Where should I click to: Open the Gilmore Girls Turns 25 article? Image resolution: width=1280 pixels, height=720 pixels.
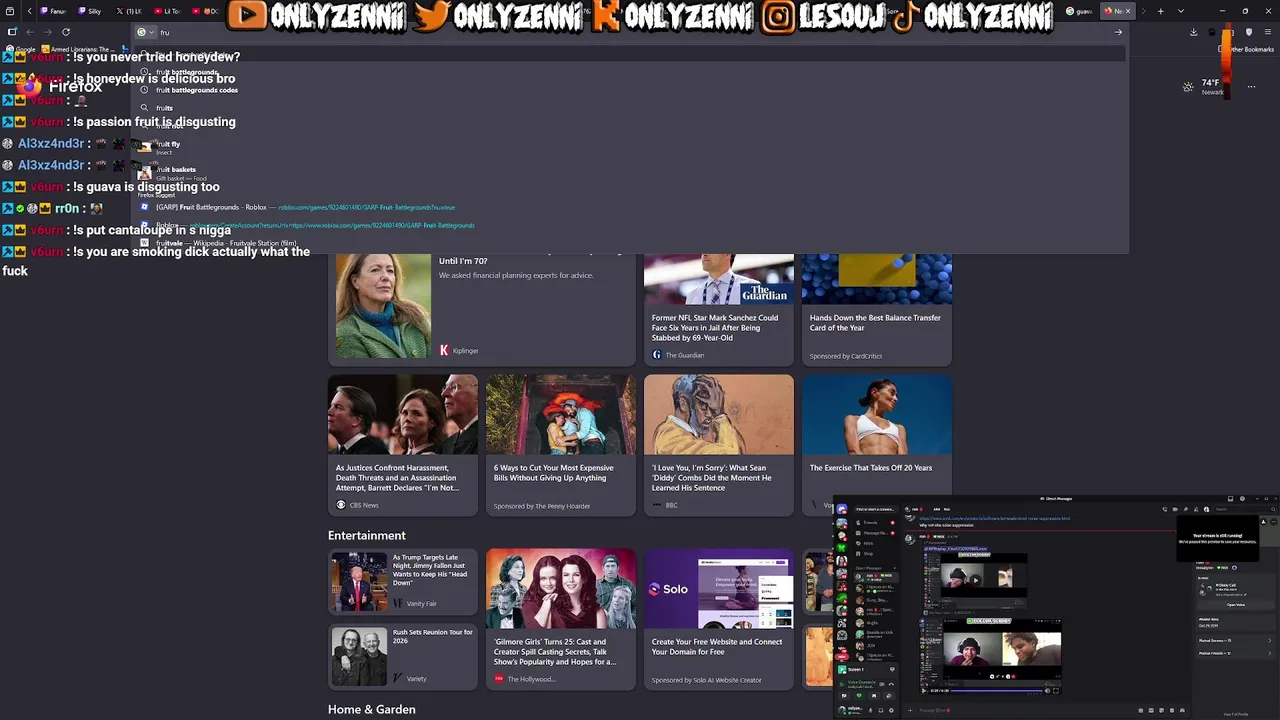[x=560, y=619]
